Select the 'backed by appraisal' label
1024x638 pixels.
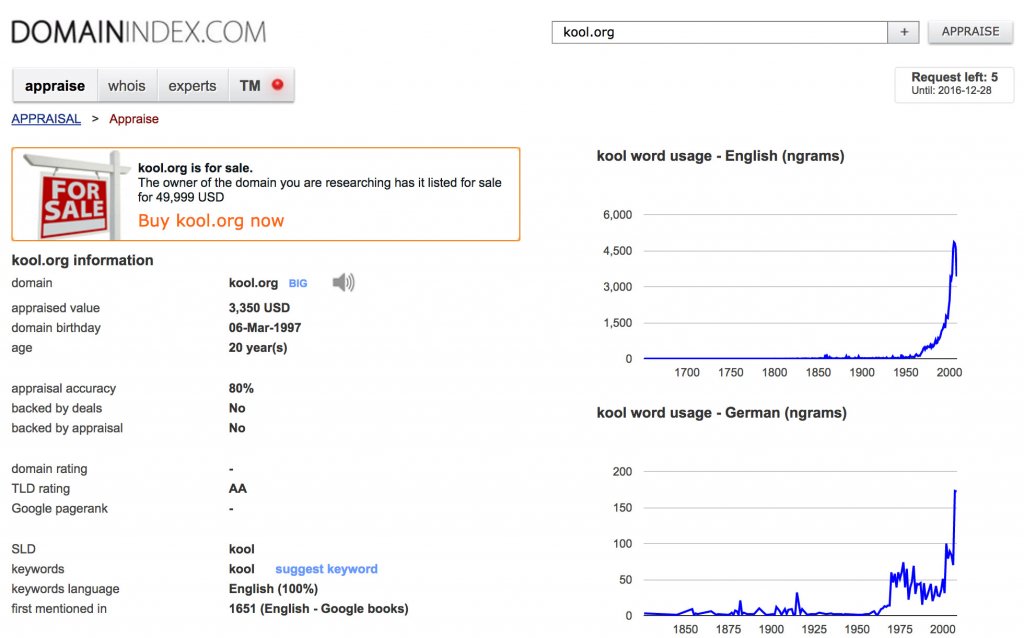click(x=67, y=428)
